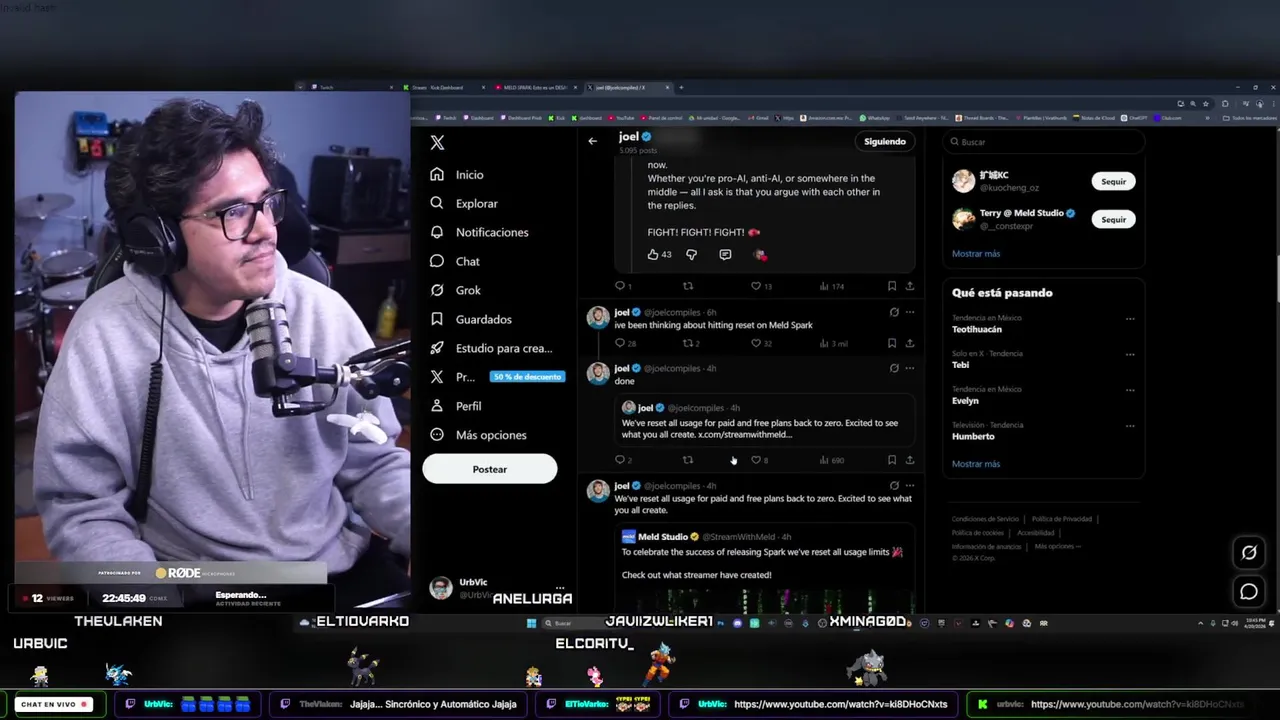Follow Terry @ Meld Studio with Seguir
Viewport: 1280px width, 720px height.
[1113, 219]
